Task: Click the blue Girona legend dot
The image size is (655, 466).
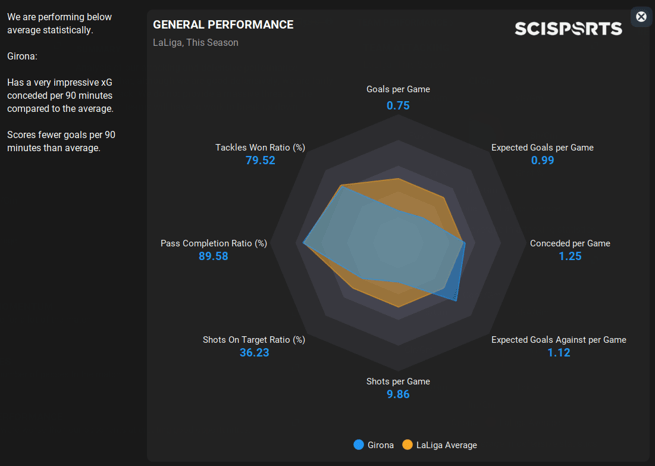Action: (x=359, y=445)
